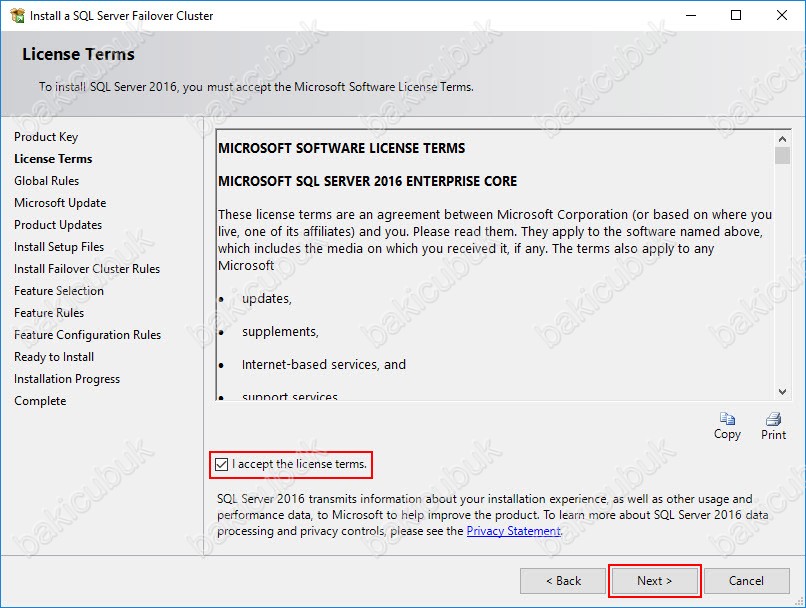Select the Microsoft Update step

60,203
